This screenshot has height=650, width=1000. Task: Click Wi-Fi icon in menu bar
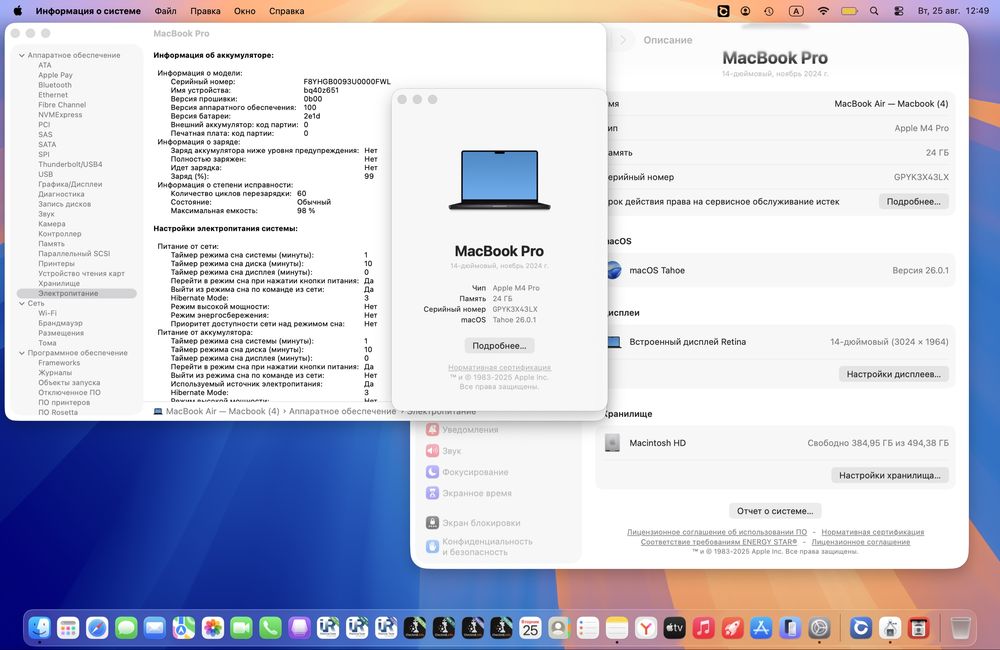pos(823,11)
